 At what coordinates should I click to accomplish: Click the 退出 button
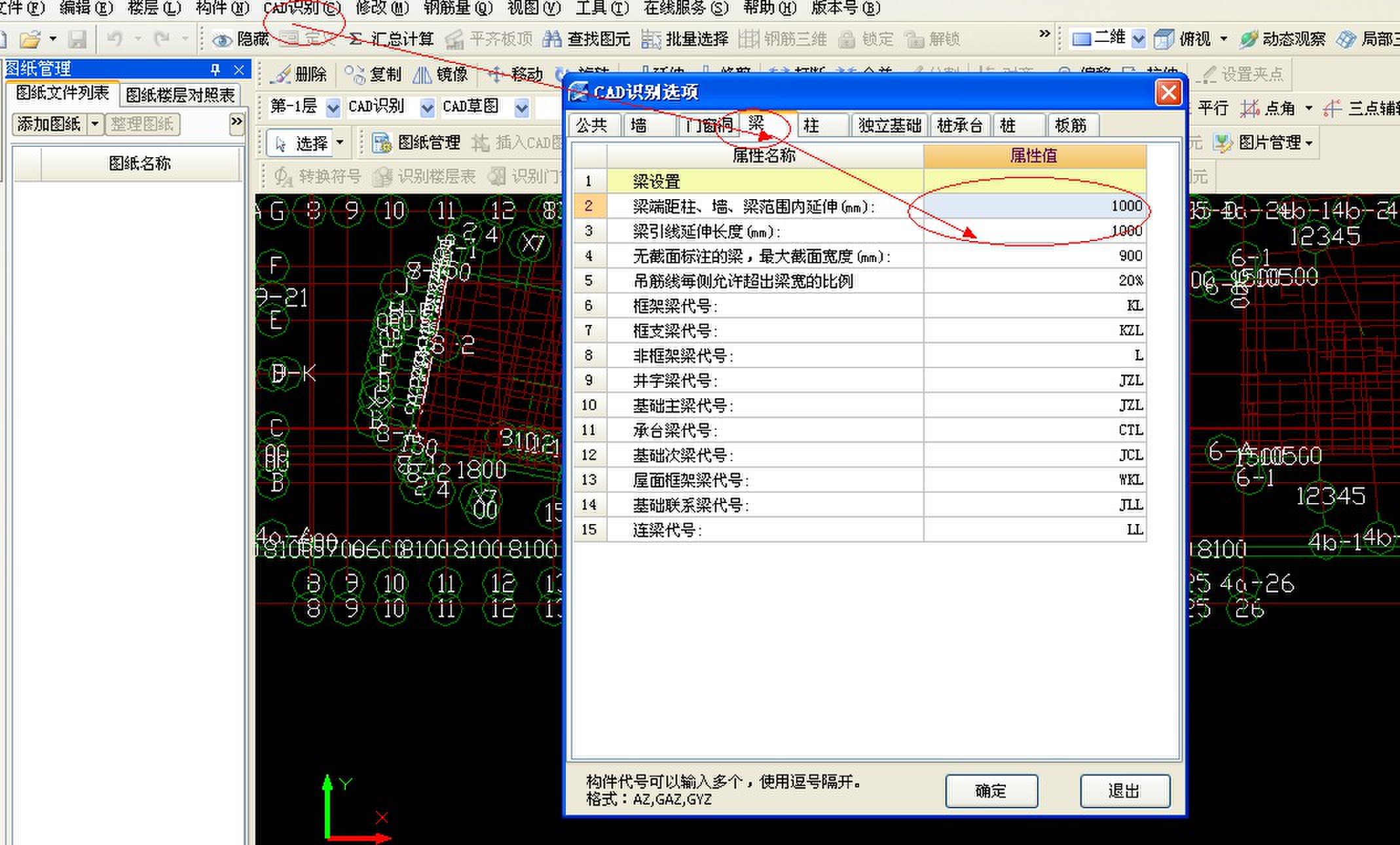click(1125, 791)
